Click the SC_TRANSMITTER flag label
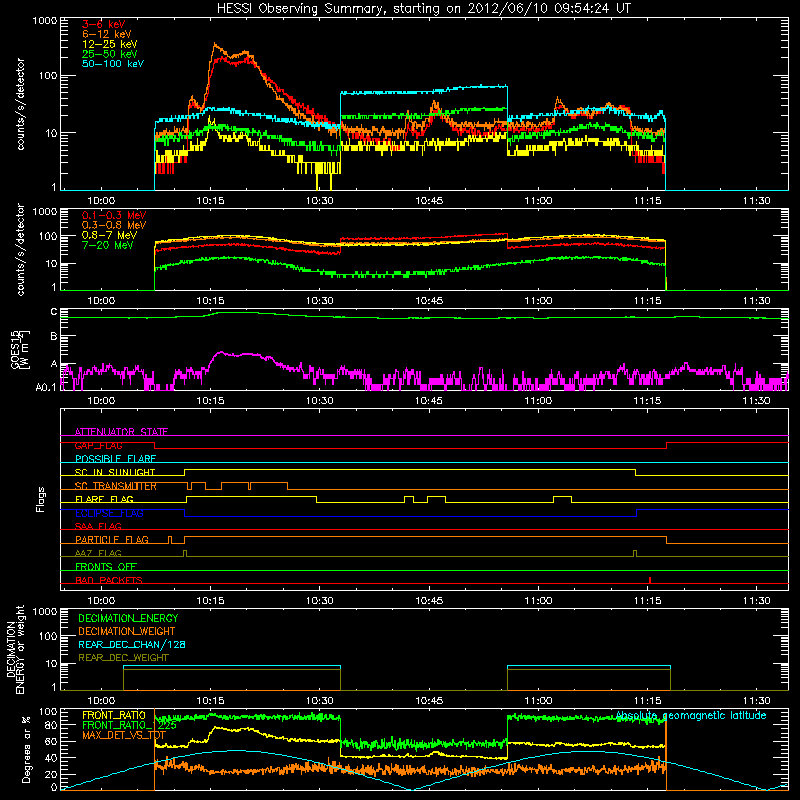This screenshot has height=800, width=800. pos(116,486)
